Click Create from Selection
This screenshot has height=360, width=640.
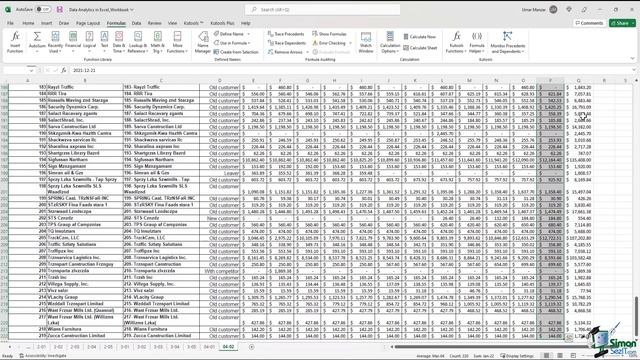pyautogui.click(x=236, y=52)
